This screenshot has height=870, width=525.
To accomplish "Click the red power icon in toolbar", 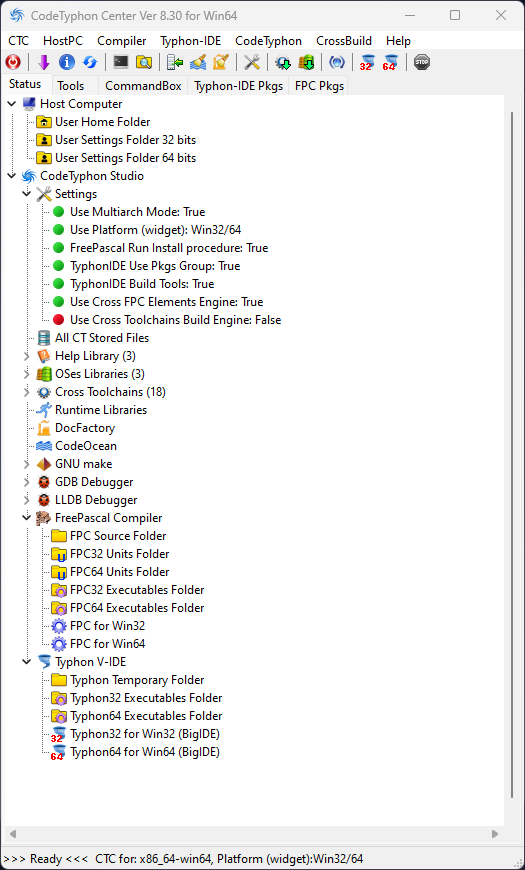I will (x=12, y=62).
